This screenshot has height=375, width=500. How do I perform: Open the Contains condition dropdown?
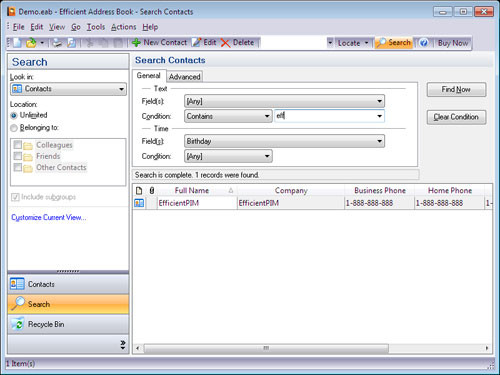[228, 116]
